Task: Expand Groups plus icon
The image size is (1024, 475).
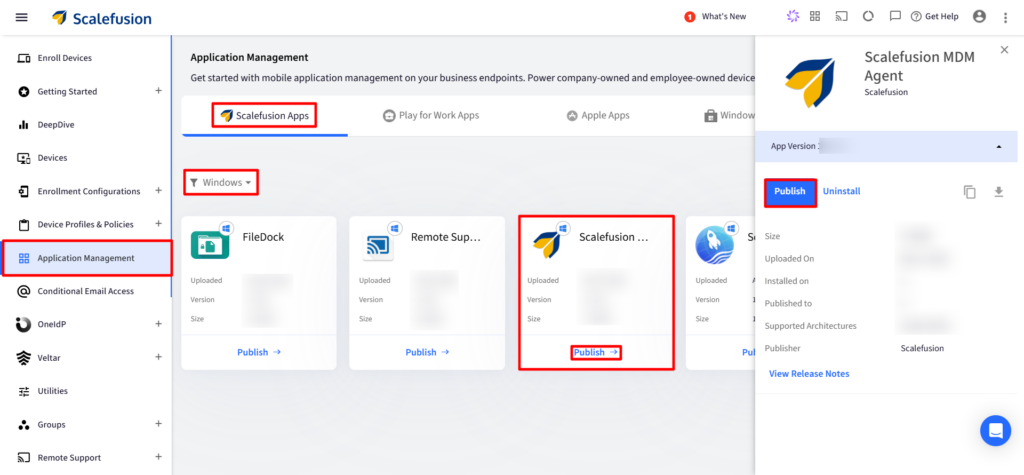Action: tap(159, 424)
